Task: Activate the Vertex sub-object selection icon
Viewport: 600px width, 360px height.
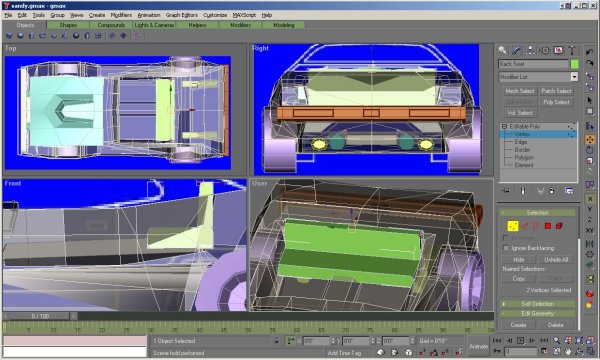Action: 512,226
